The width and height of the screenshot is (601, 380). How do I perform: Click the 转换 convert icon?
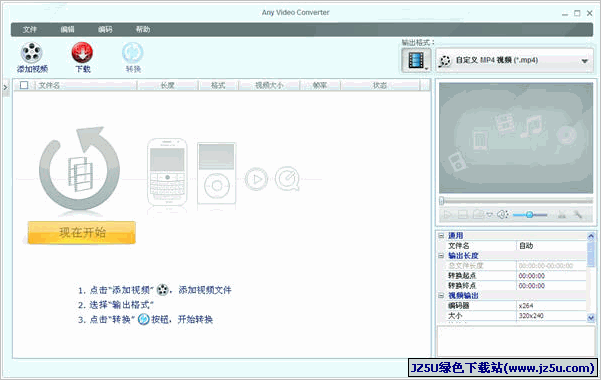pos(133,53)
